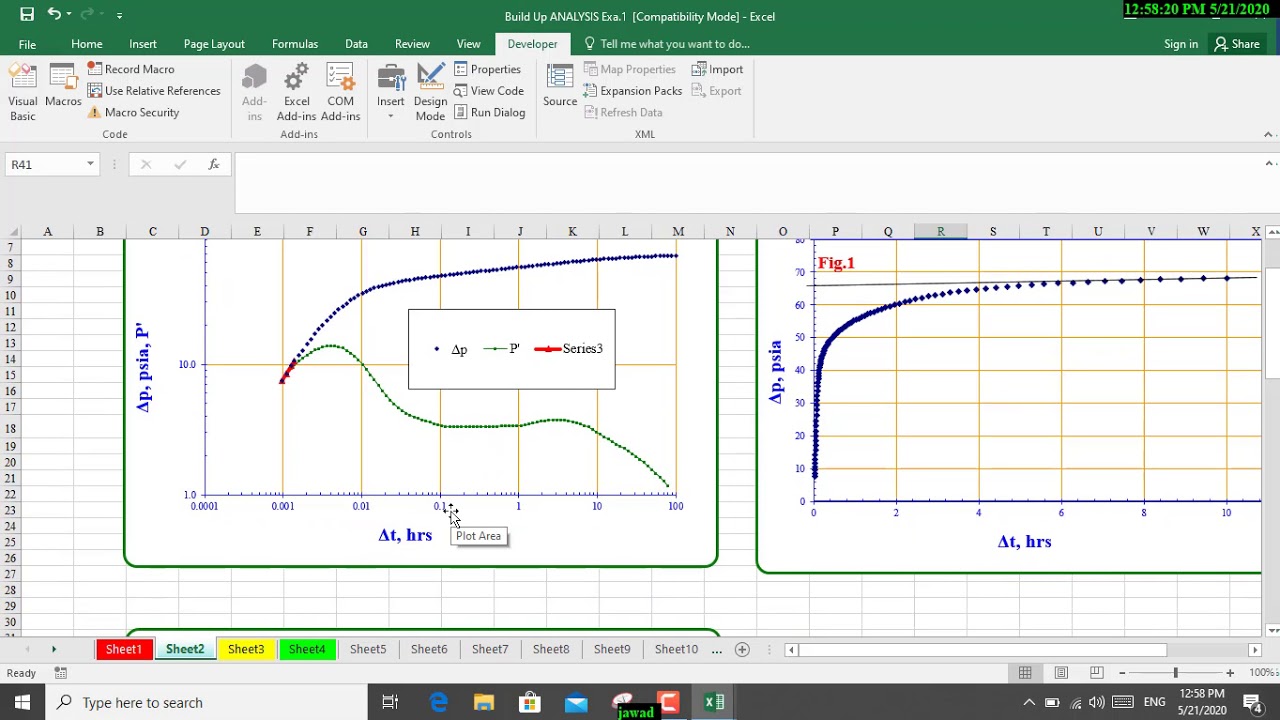Open the Undo history dropdown arrow
The width and height of the screenshot is (1280, 720).
[x=68, y=16]
